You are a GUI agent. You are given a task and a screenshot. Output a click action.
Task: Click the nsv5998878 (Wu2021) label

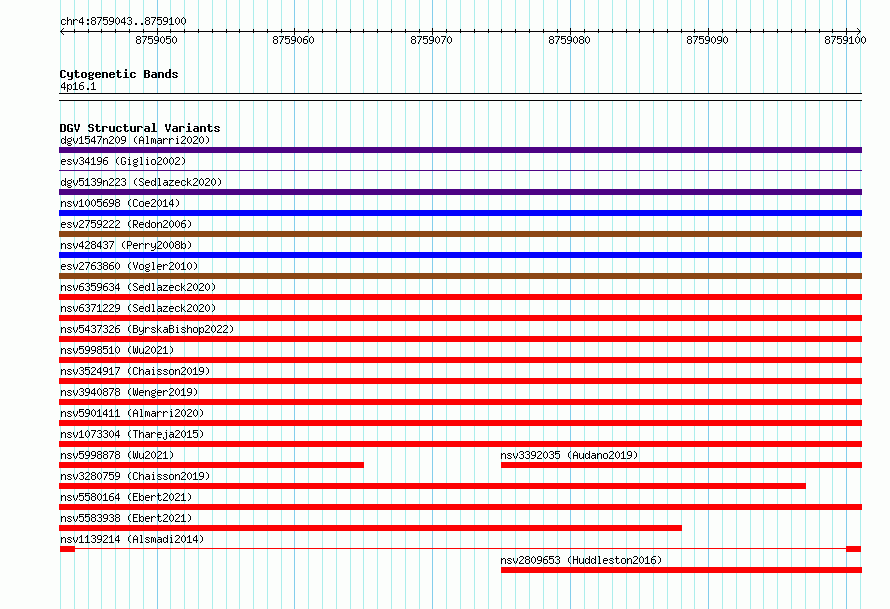tap(117, 455)
